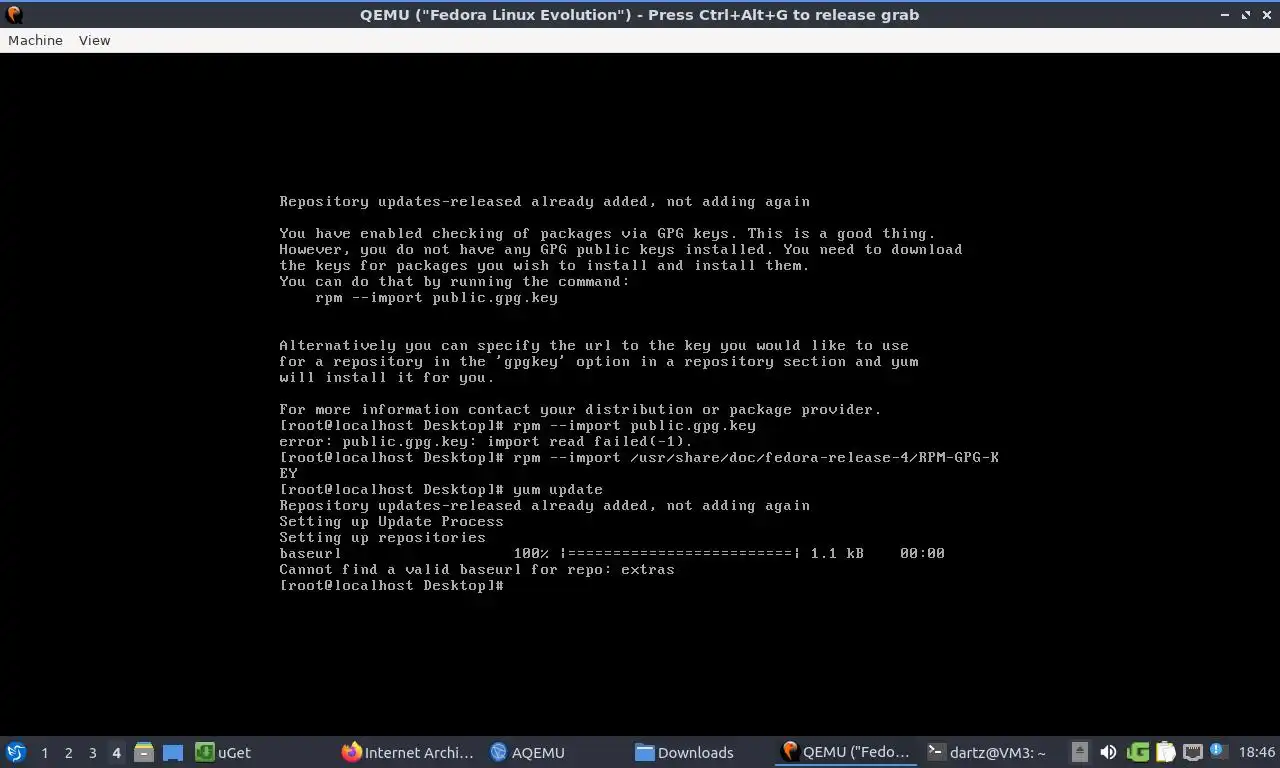Click 'You have enabled checking of packages' line
The height and width of the screenshot is (768, 1280).
(x=607, y=233)
